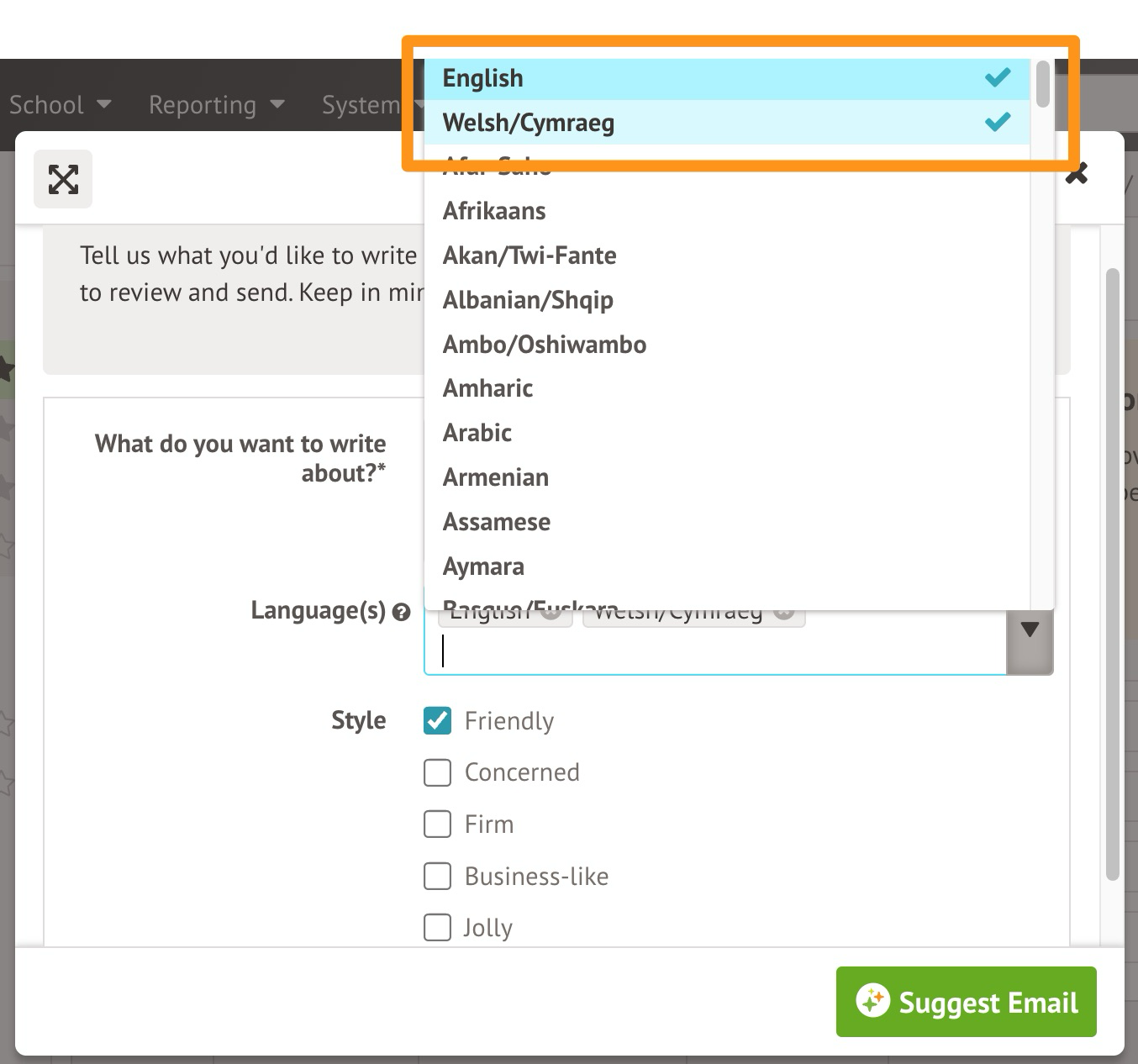Enable the Concerned style checkbox

[437, 772]
